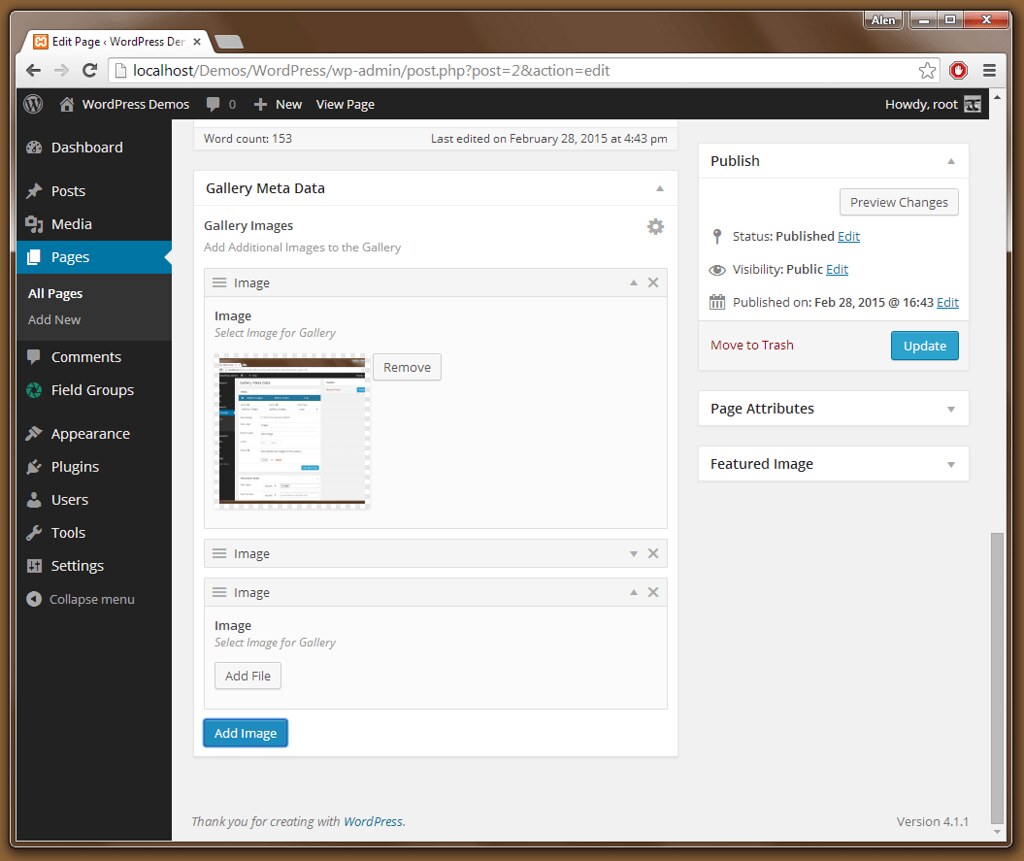
Task: Open the WordPress Demos site home link
Action: 124,105
